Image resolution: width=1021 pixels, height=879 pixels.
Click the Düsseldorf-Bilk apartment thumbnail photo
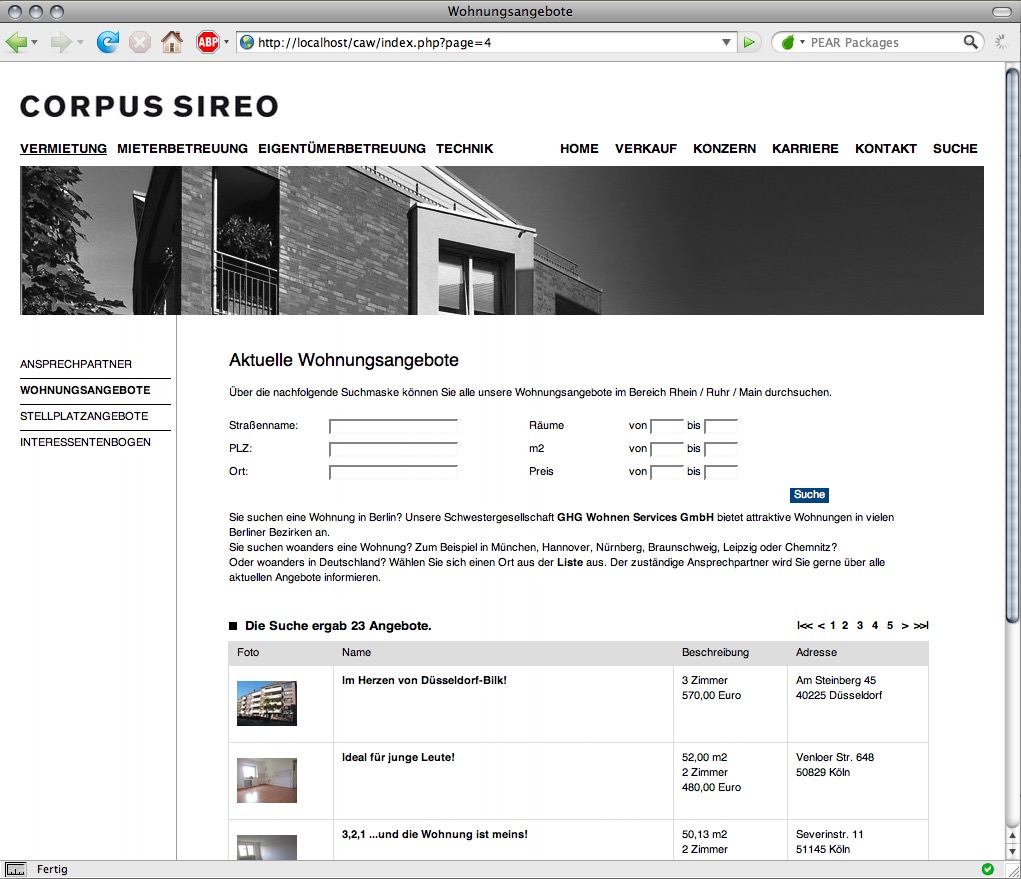[267, 703]
